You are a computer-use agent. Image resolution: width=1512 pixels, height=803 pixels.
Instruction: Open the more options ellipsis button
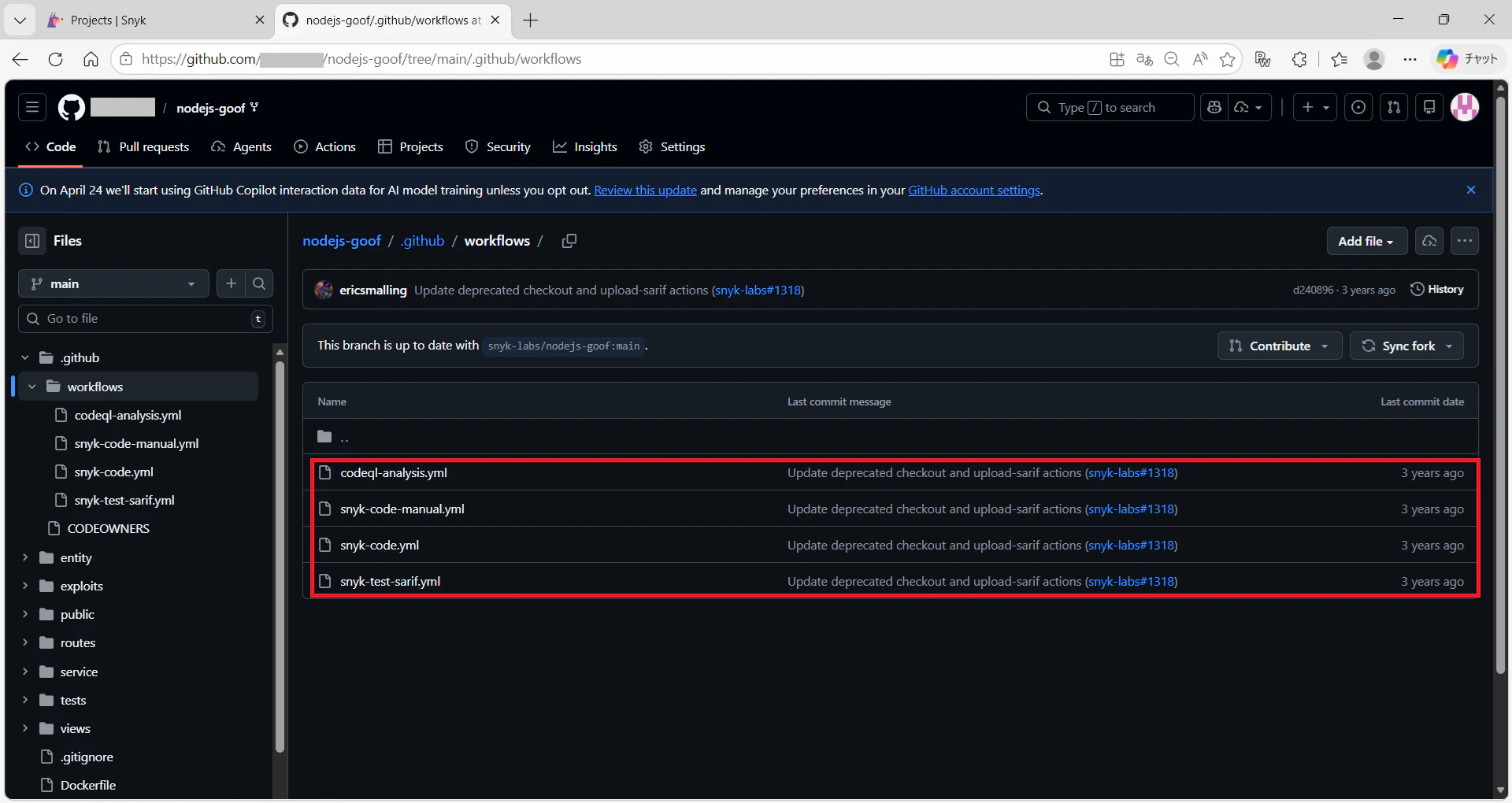click(1465, 241)
